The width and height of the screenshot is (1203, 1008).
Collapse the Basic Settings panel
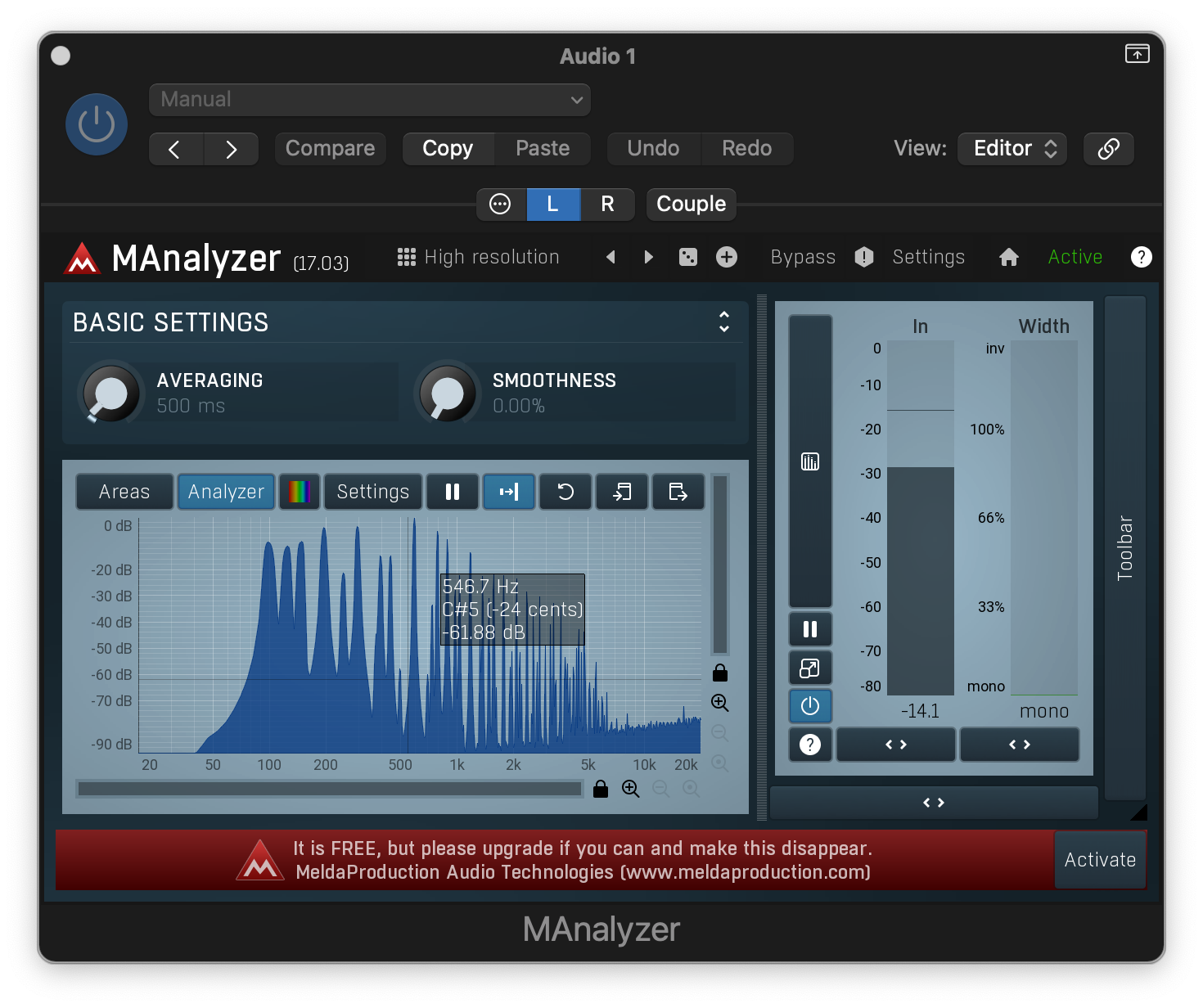click(723, 322)
